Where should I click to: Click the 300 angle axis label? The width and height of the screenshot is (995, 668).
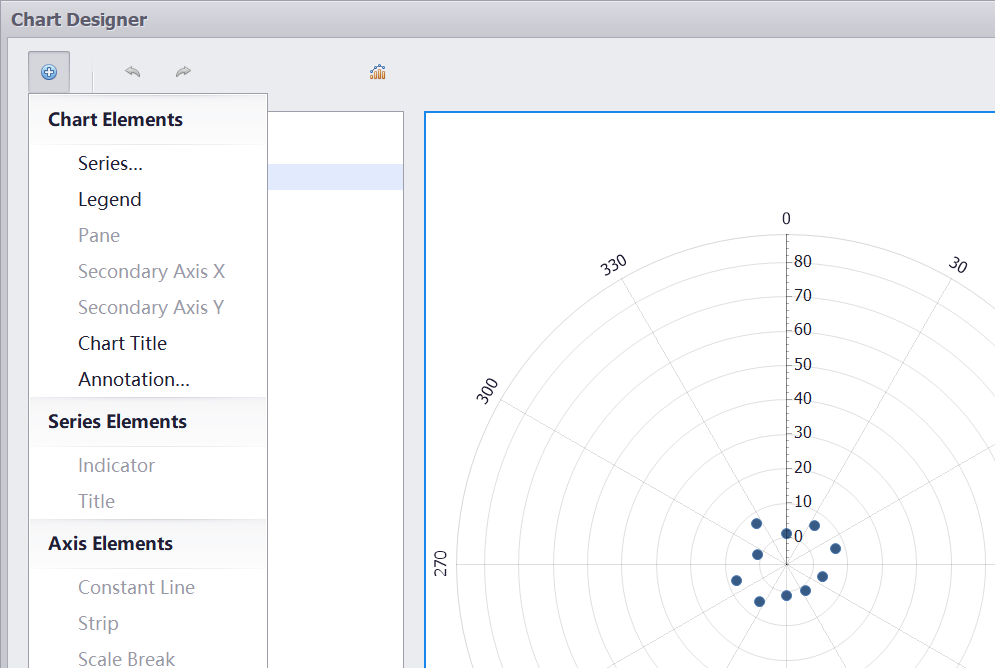pyautogui.click(x=487, y=391)
